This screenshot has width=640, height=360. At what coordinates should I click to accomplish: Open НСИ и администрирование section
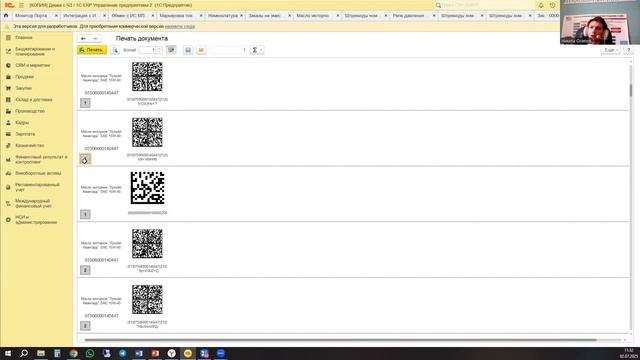(x=36, y=220)
